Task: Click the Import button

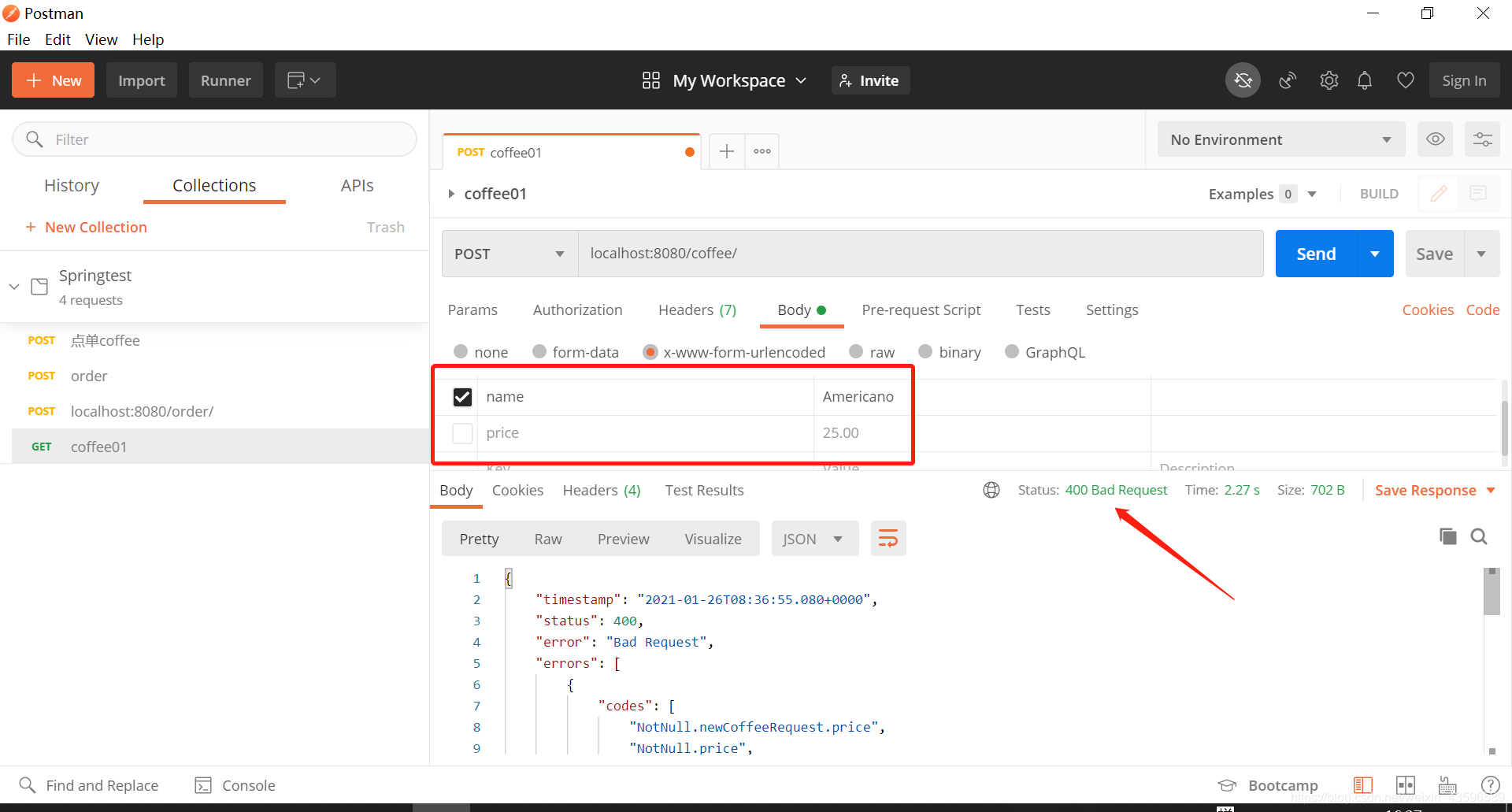Action: (x=142, y=80)
